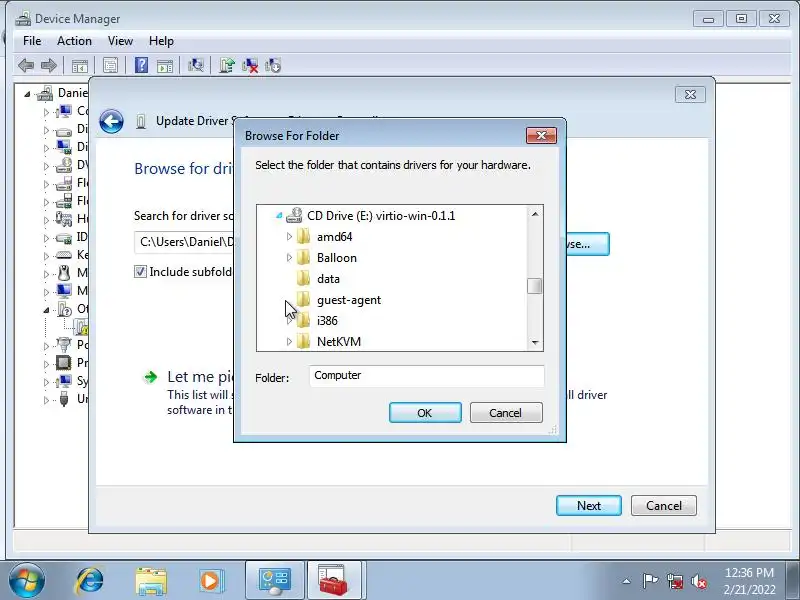Collapse the Other devices category in device tree

[x=46, y=310]
